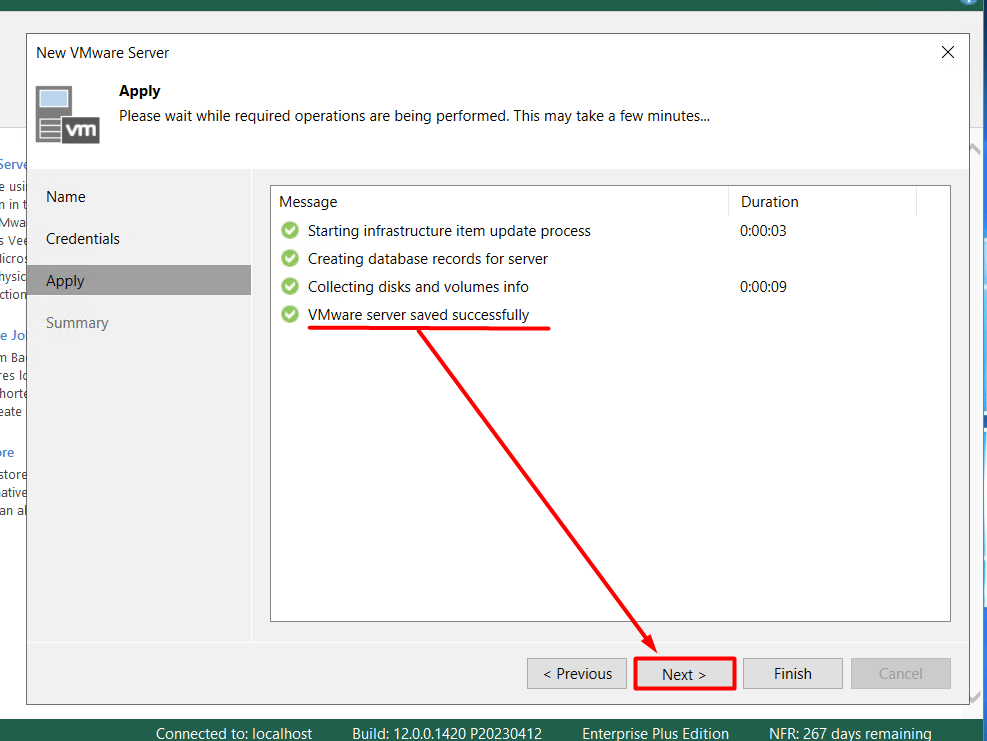This screenshot has height=741, width=987.
Task: Click green check beside Starting infrastructure item update
Action: pos(290,230)
